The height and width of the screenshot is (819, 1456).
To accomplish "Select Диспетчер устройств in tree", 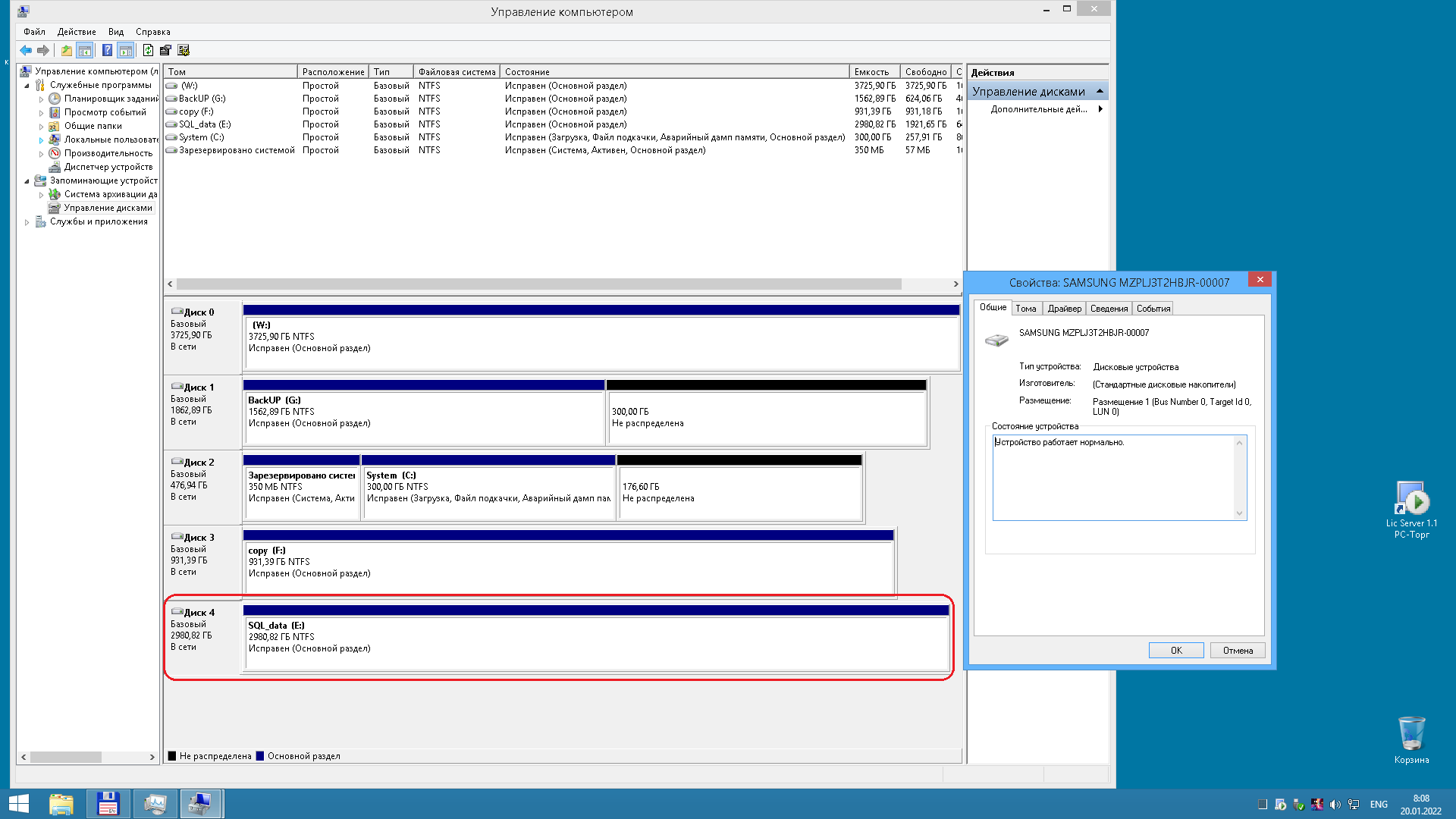I will click(108, 167).
